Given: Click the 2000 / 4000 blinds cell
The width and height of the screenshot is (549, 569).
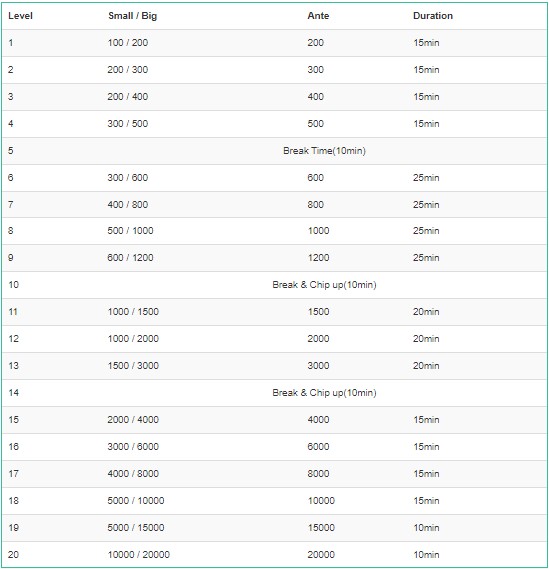Looking at the screenshot, I should (133, 420).
